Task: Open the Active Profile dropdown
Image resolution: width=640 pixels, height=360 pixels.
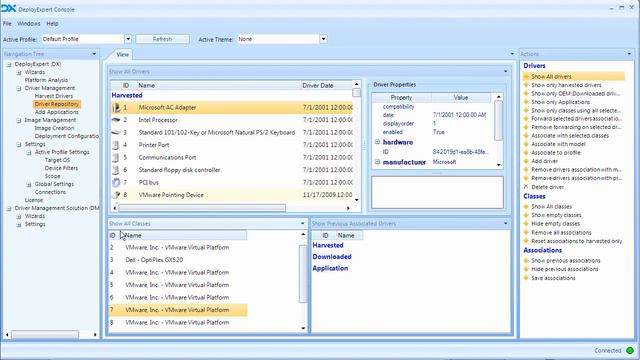Action: 128,39
